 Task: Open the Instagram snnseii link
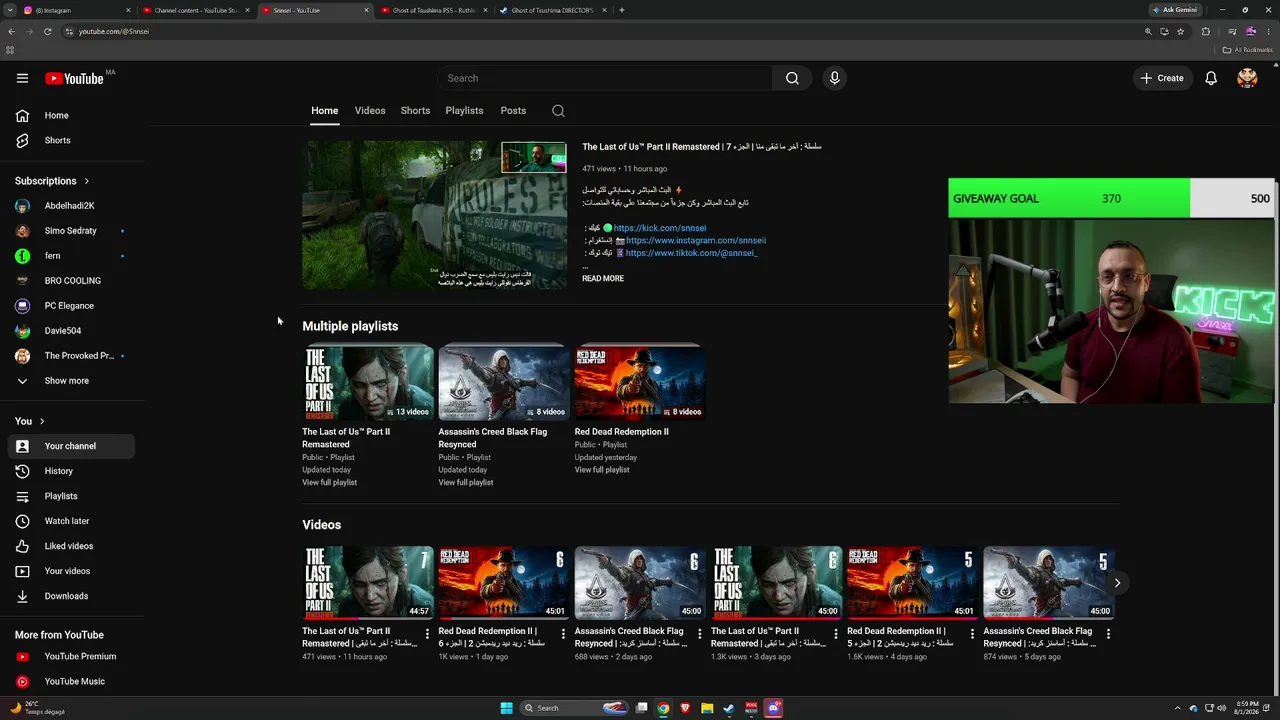pyautogui.click(x=696, y=241)
